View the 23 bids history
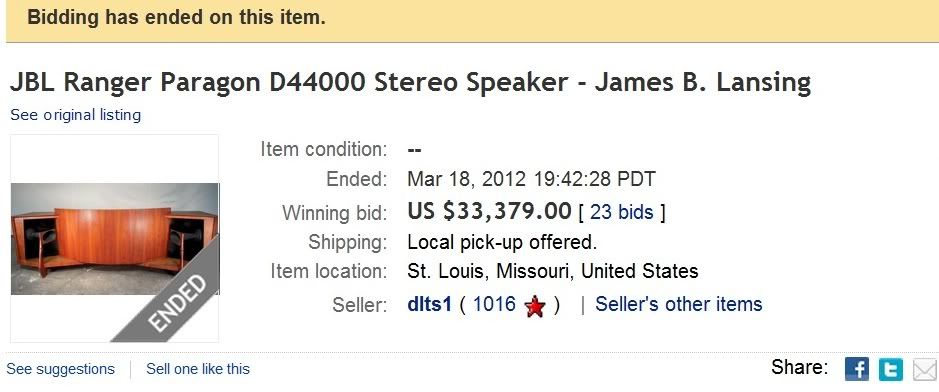Screen dimensions: 939x392 point(622,212)
